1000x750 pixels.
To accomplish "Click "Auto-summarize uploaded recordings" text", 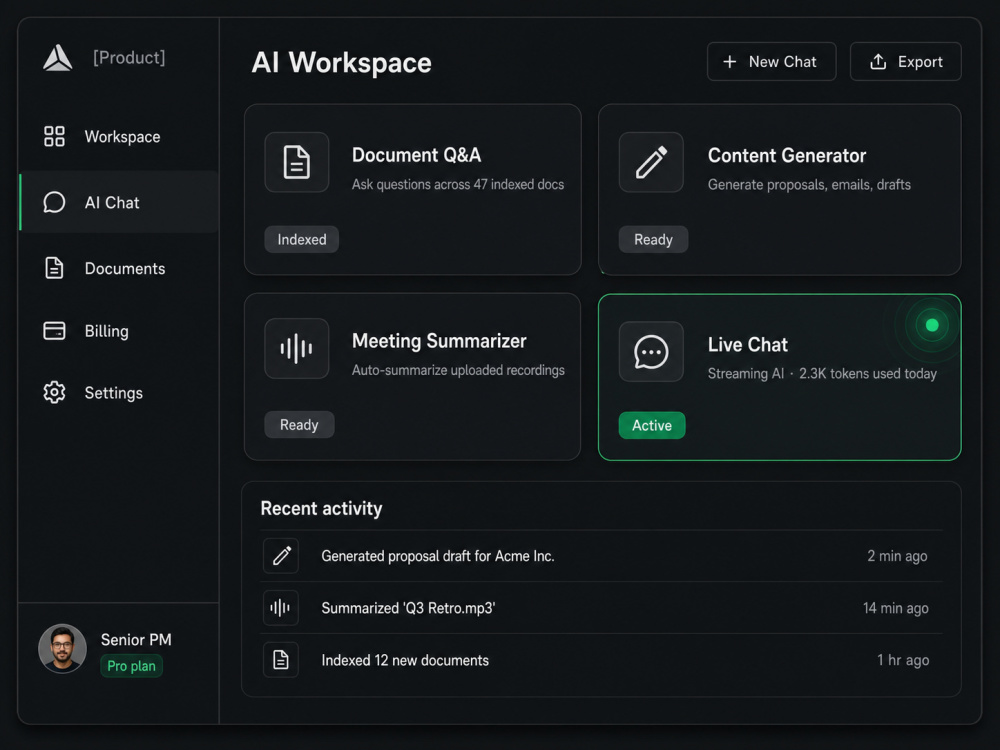I will pos(458,370).
